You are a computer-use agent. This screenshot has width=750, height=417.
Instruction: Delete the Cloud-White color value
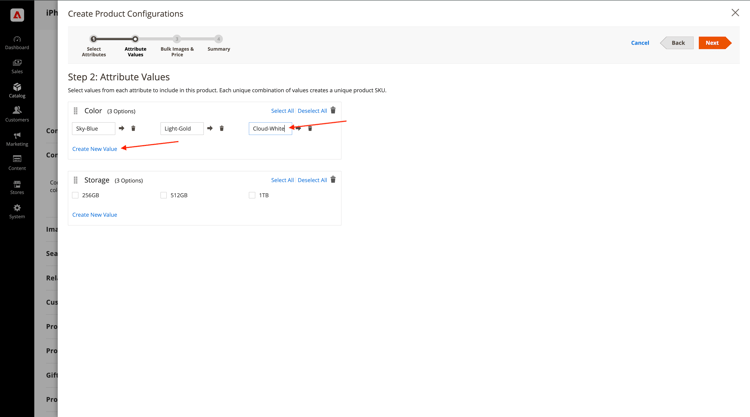(310, 128)
